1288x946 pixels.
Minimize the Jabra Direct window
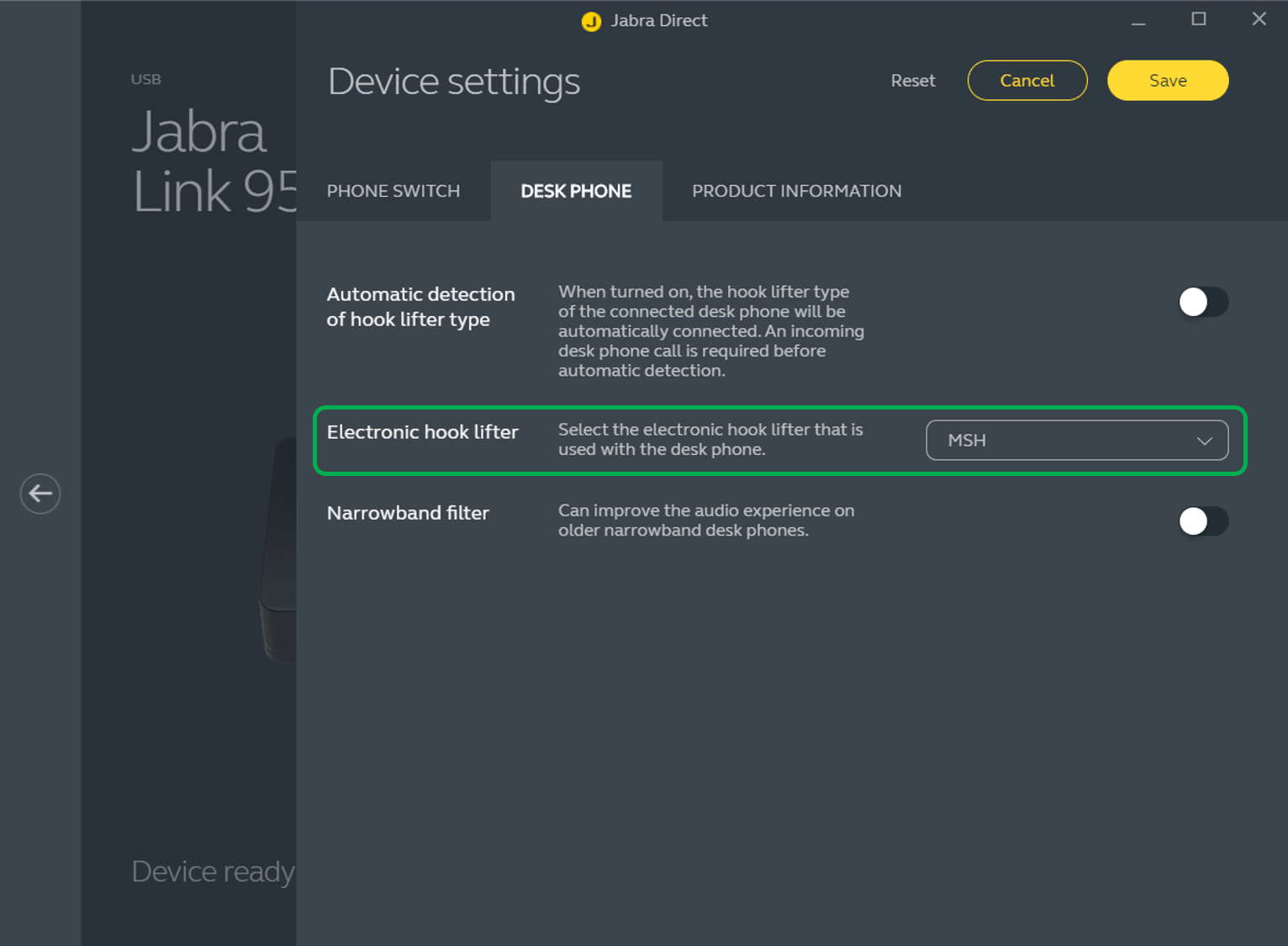point(1138,21)
